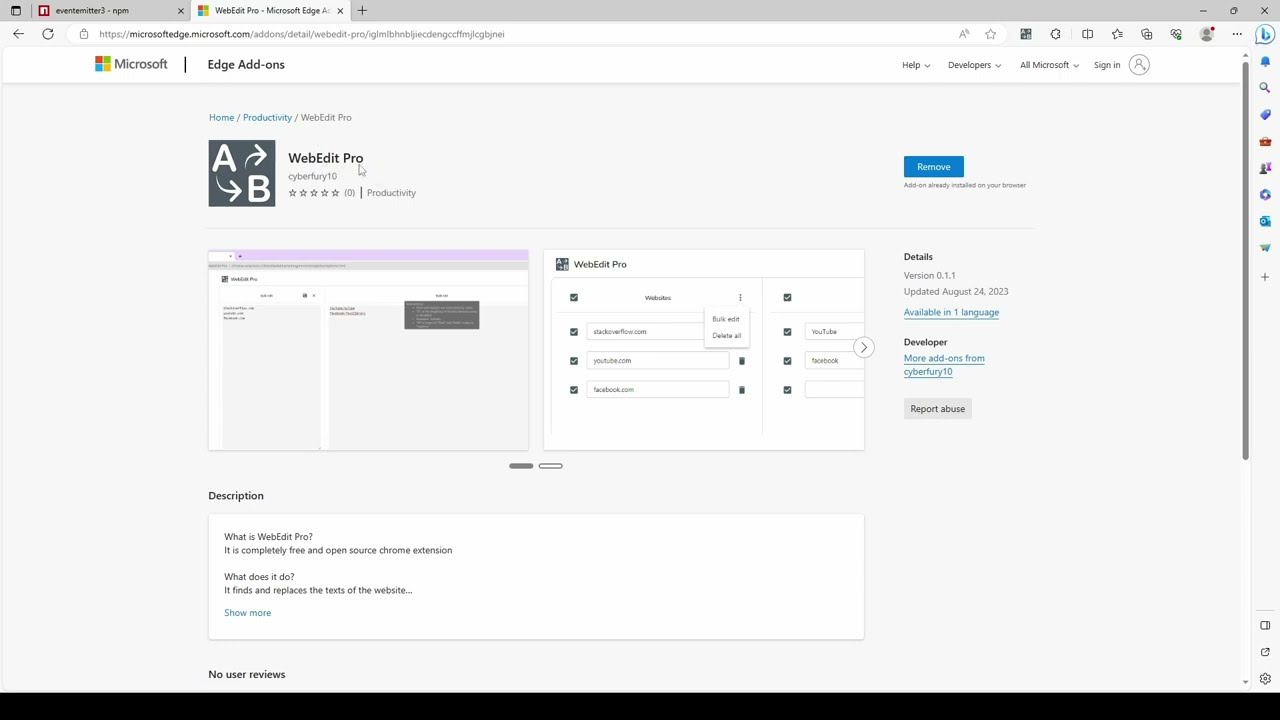Open the sidebar Microsoft 365 icon
1280x720 pixels.
(x=1265, y=195)
